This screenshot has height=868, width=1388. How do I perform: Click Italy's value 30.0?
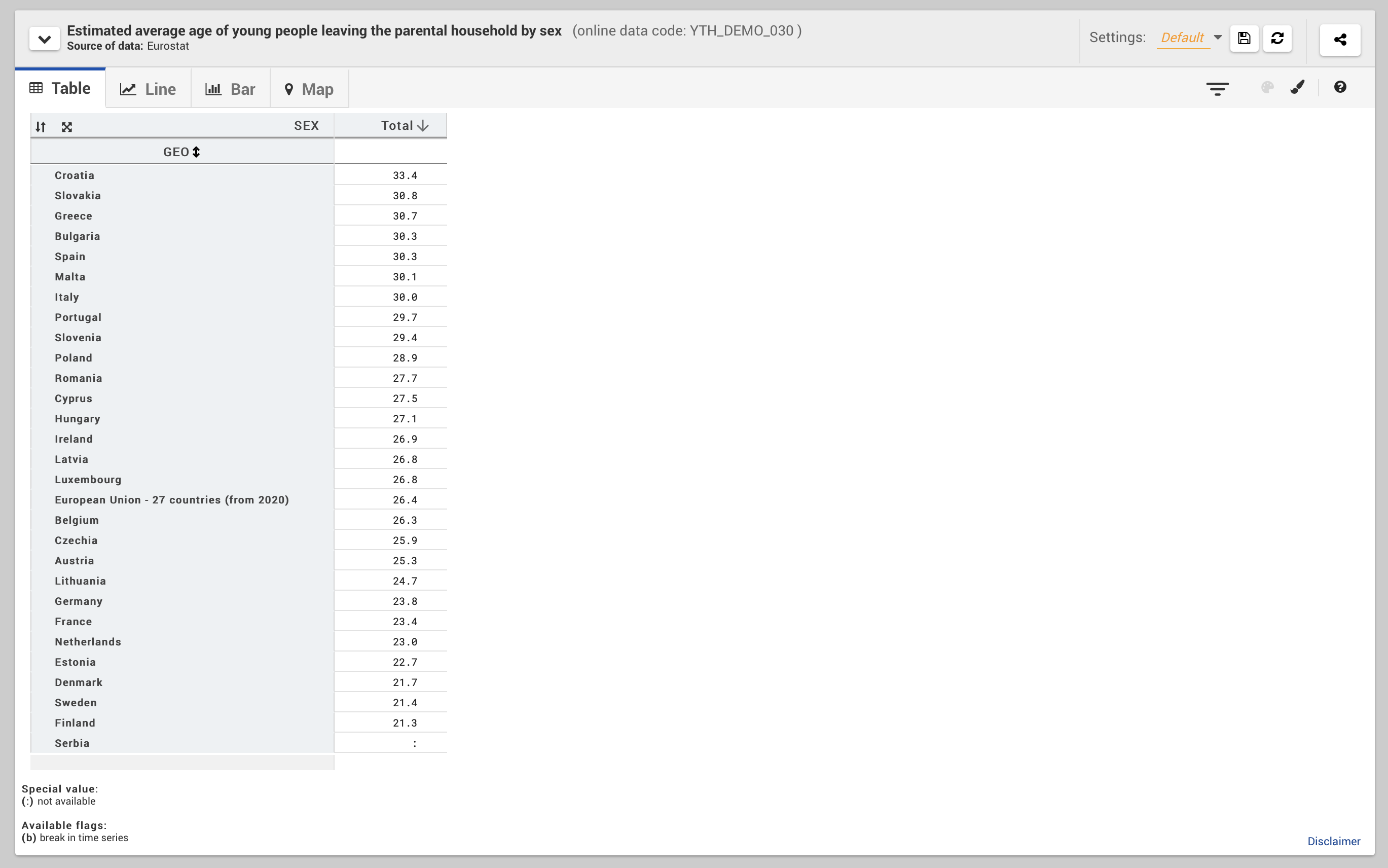point(405,297)
